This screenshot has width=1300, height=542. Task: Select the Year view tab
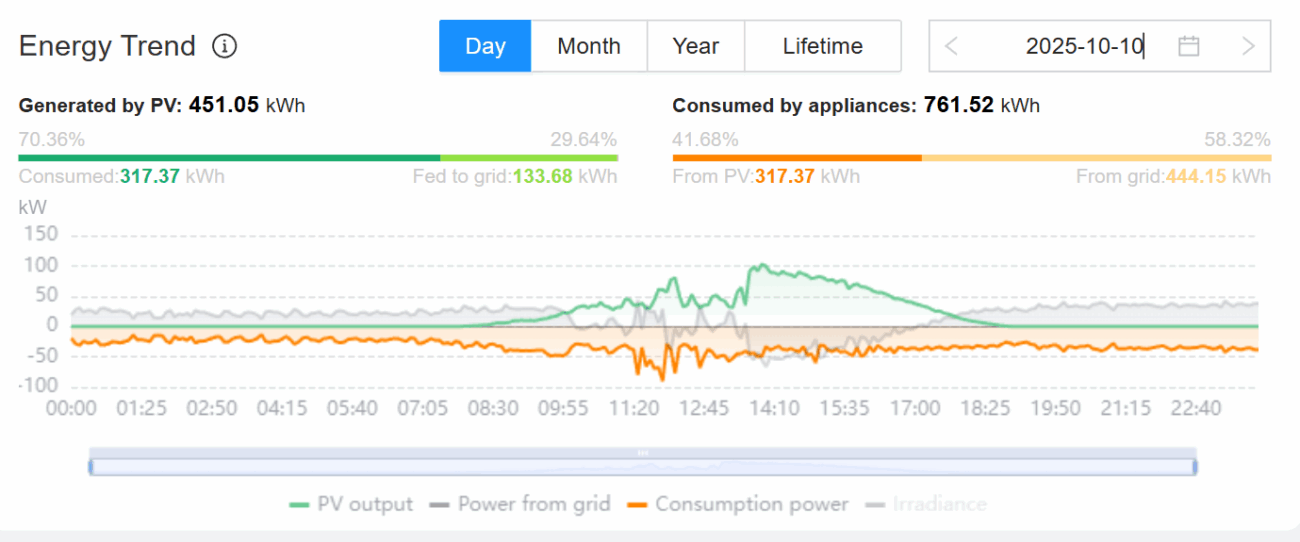[695, 46]
